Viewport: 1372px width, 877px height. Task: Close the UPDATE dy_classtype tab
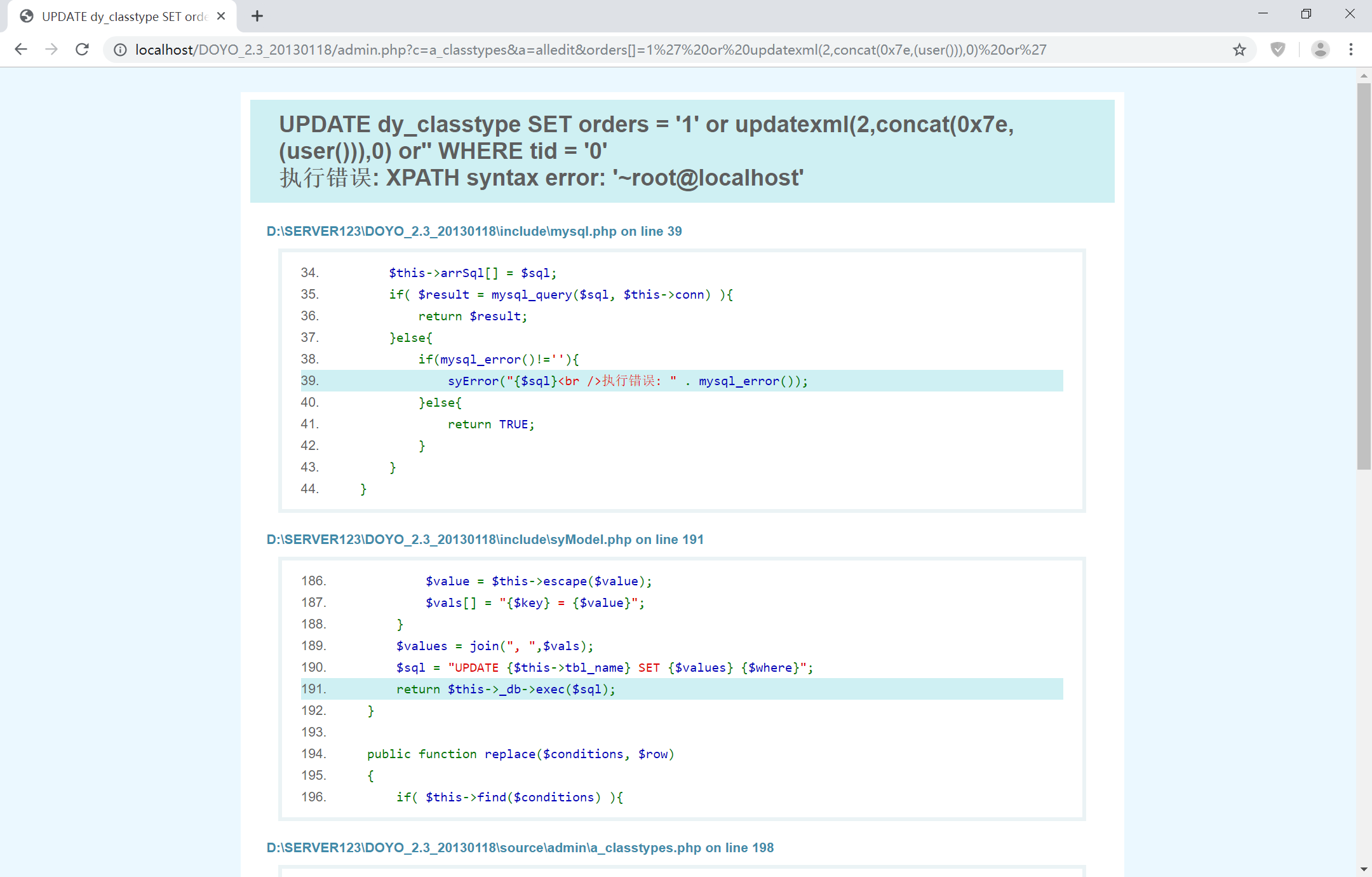pyautogui.click(x=221, y=17)
